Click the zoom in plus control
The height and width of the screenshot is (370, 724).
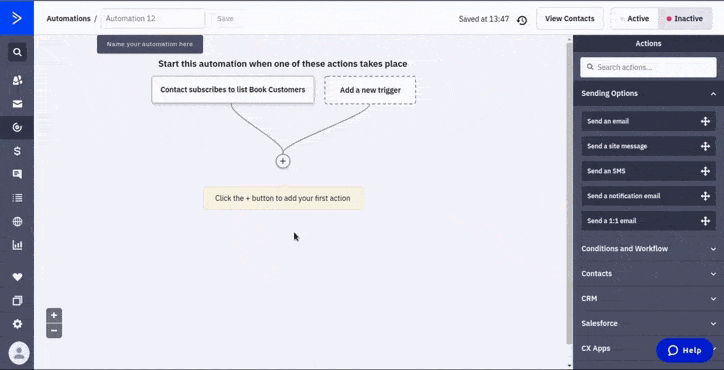click(54, 315)
